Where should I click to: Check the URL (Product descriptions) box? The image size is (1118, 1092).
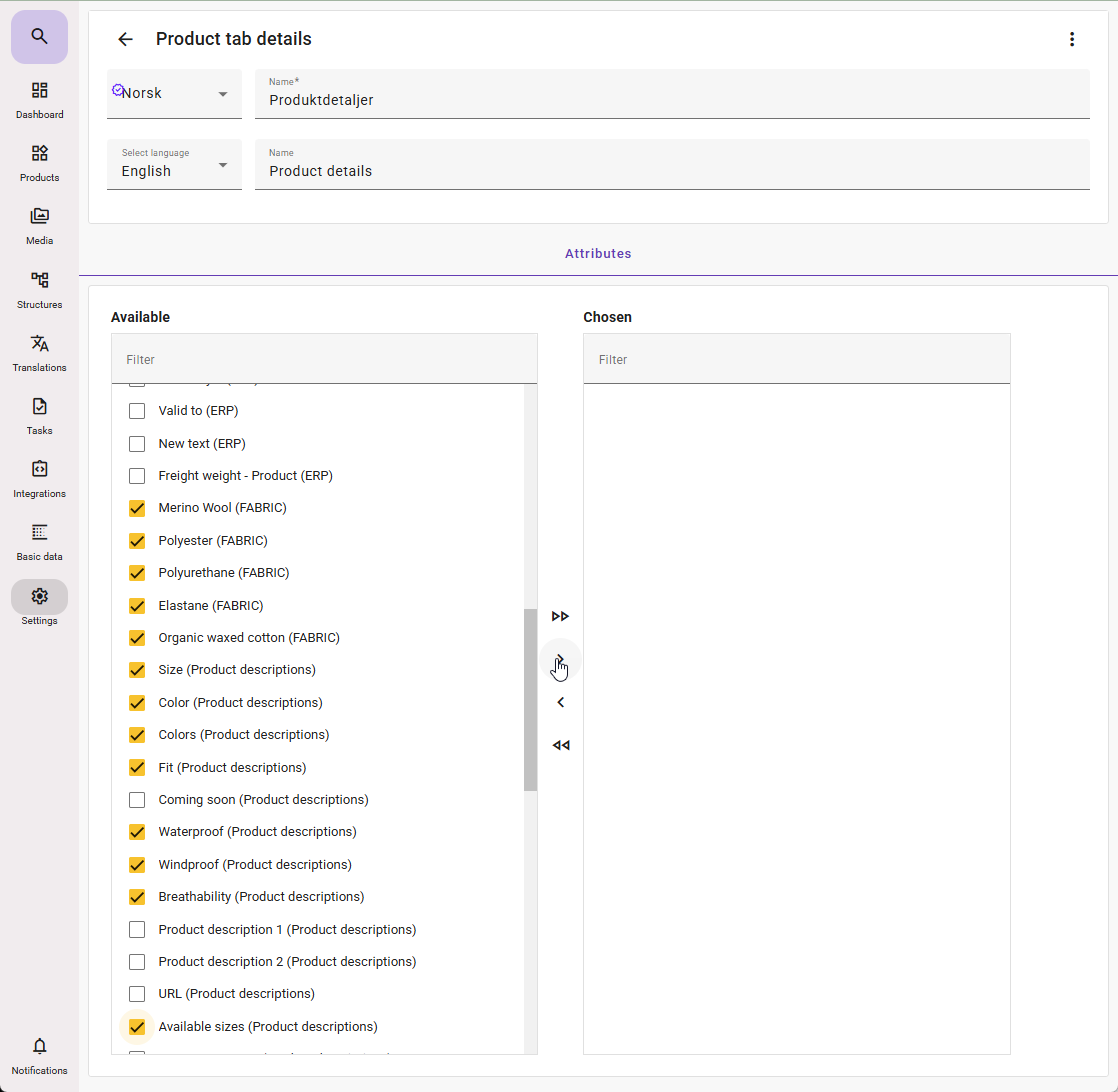137,994
